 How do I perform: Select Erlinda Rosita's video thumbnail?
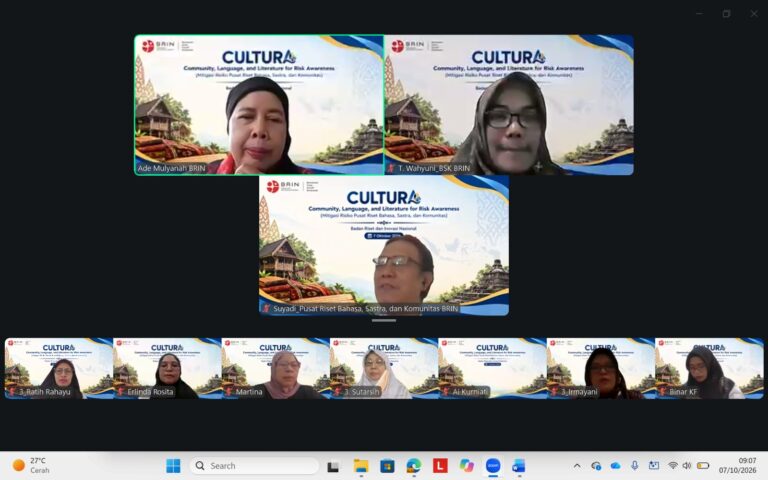tap(167, 368)
